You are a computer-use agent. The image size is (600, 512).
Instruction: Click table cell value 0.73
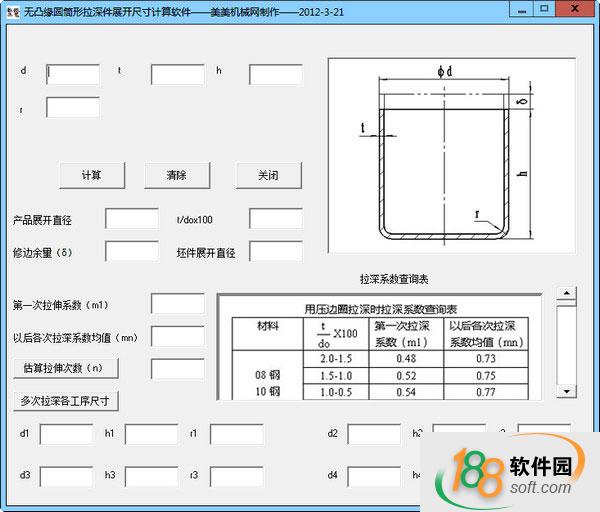coord(486,359)
